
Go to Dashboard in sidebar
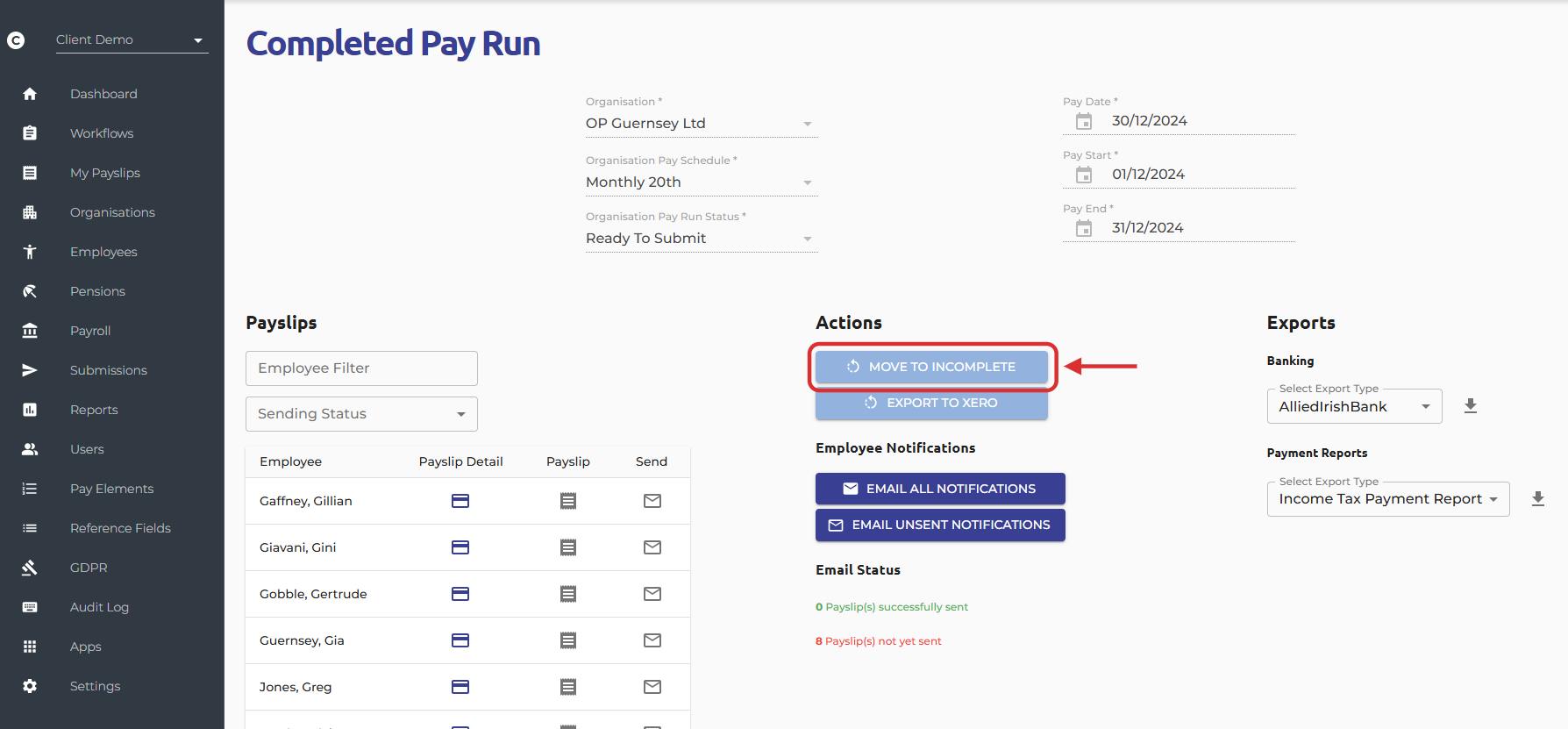[103, 94]
